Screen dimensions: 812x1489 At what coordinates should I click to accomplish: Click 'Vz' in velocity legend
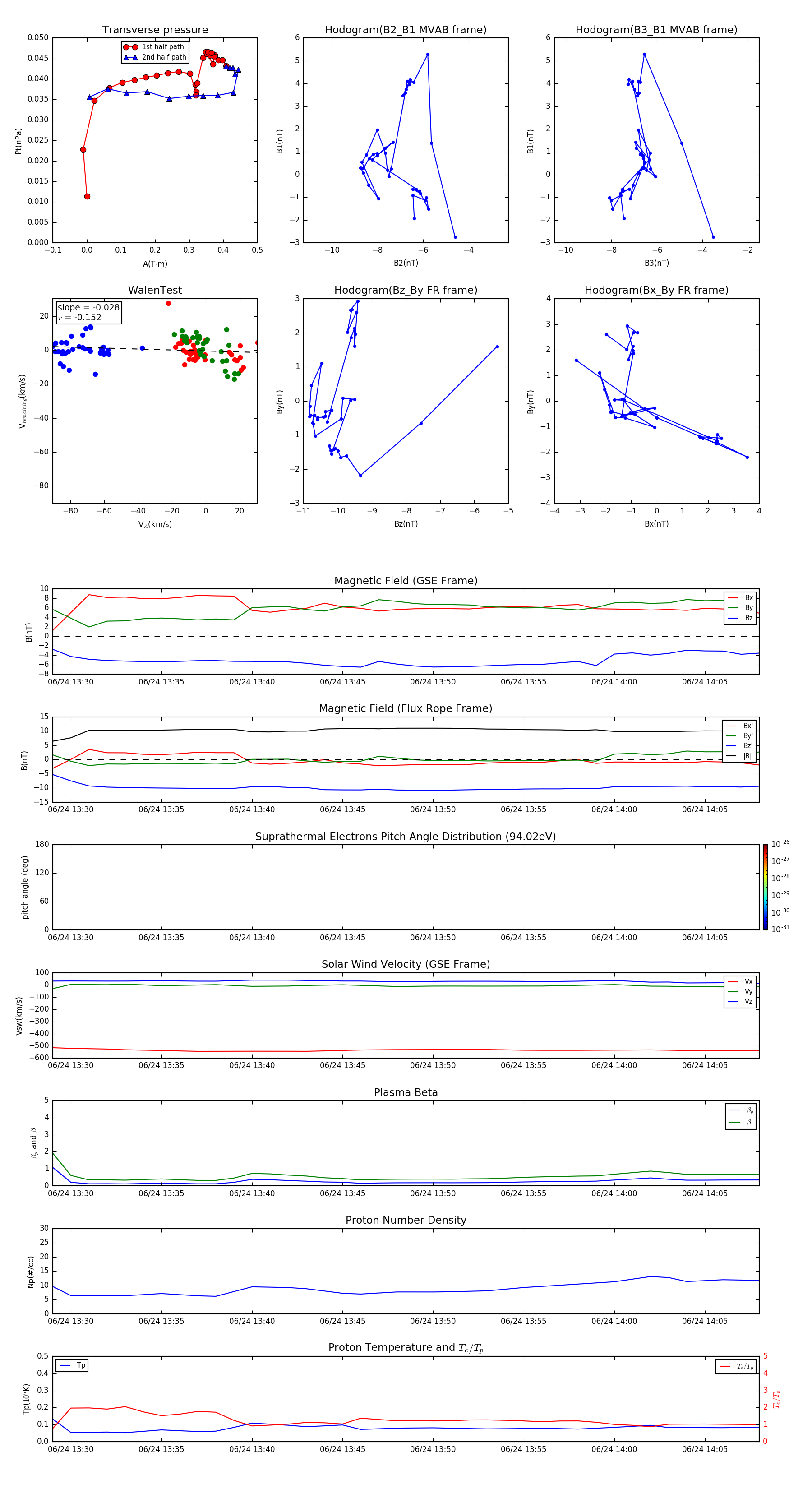pyautogui.click(x=741, y=1002)
